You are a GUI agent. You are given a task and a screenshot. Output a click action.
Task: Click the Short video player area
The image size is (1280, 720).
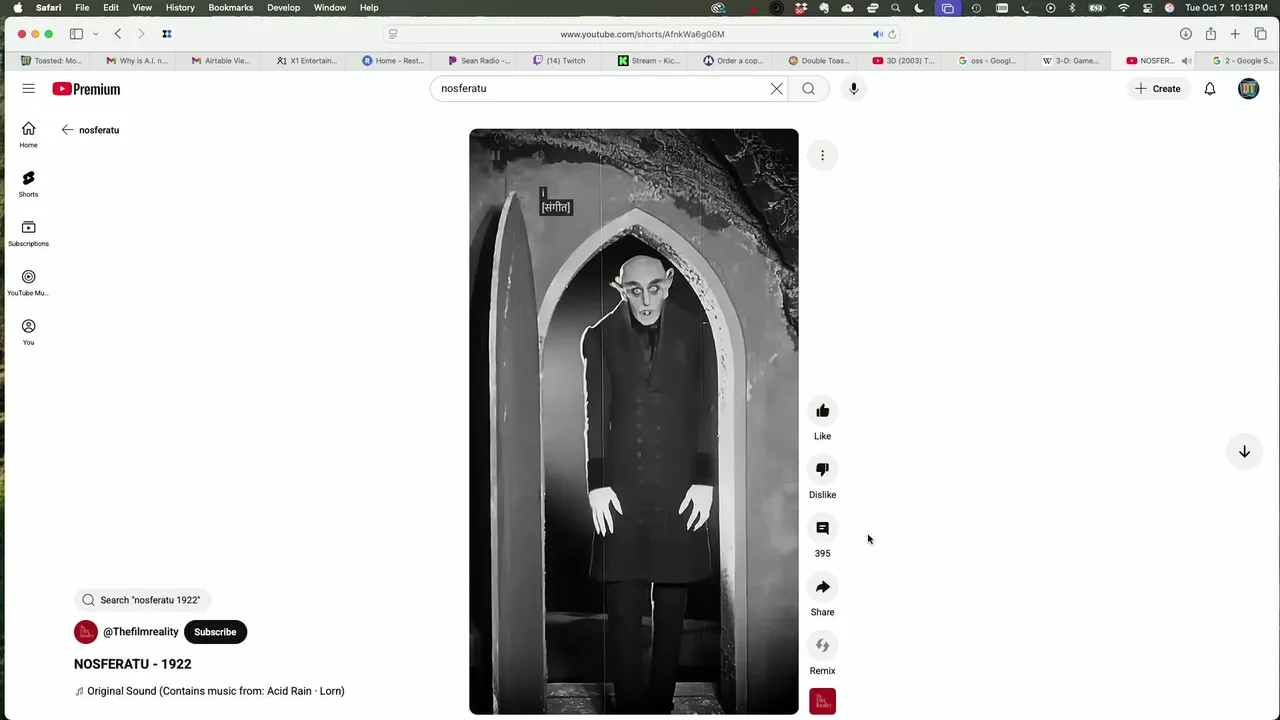[x=634, y=422]
